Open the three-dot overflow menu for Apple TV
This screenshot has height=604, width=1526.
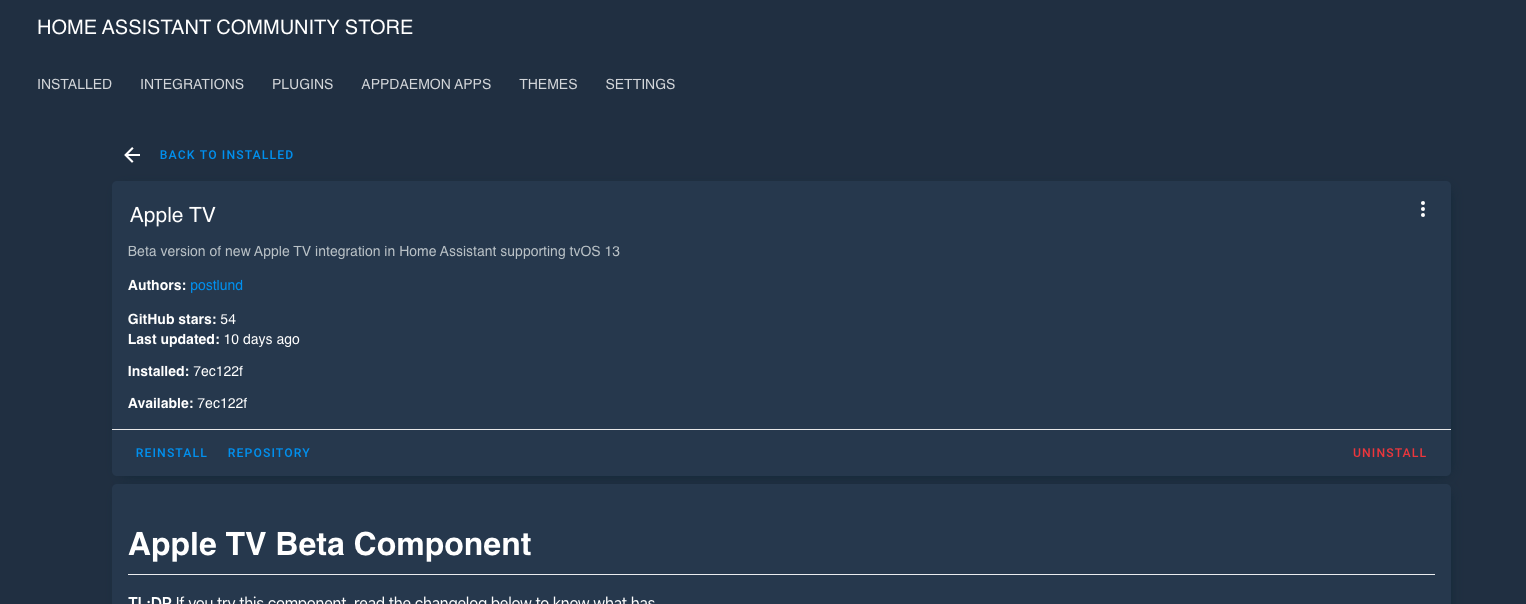pos(1422,210)
